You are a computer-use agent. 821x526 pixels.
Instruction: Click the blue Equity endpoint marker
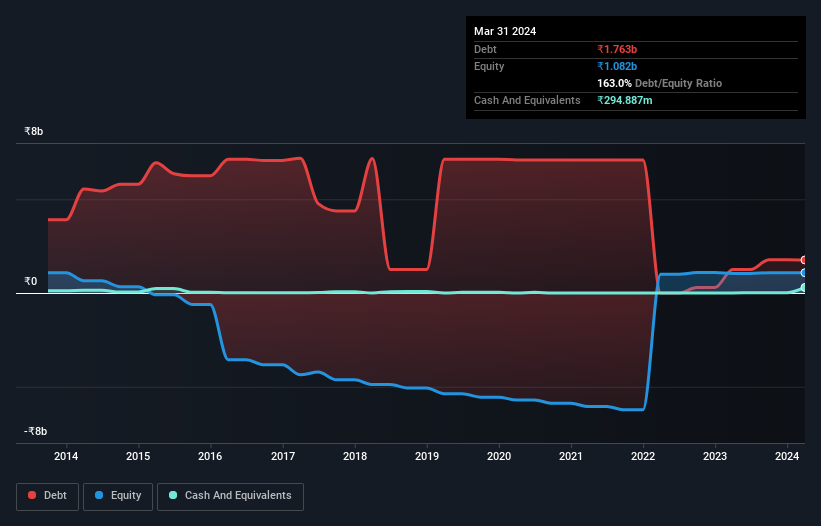pyautogui.click(x=804, y=273)
